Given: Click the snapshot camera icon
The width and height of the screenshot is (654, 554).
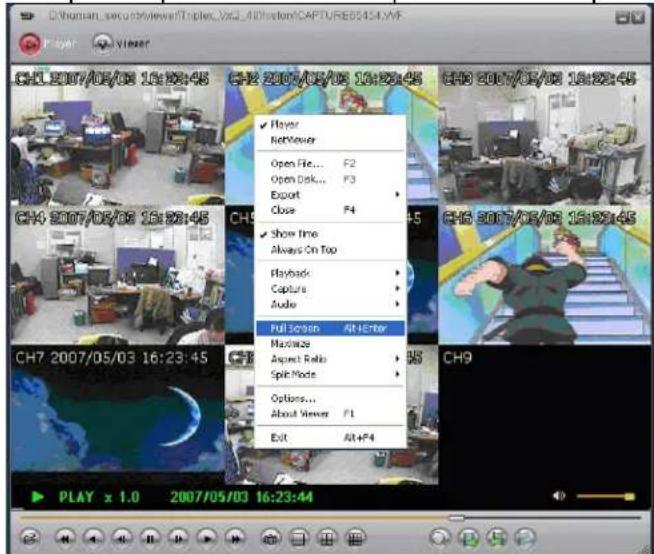Looking at the screenshot, I should [x=269, y=537].
